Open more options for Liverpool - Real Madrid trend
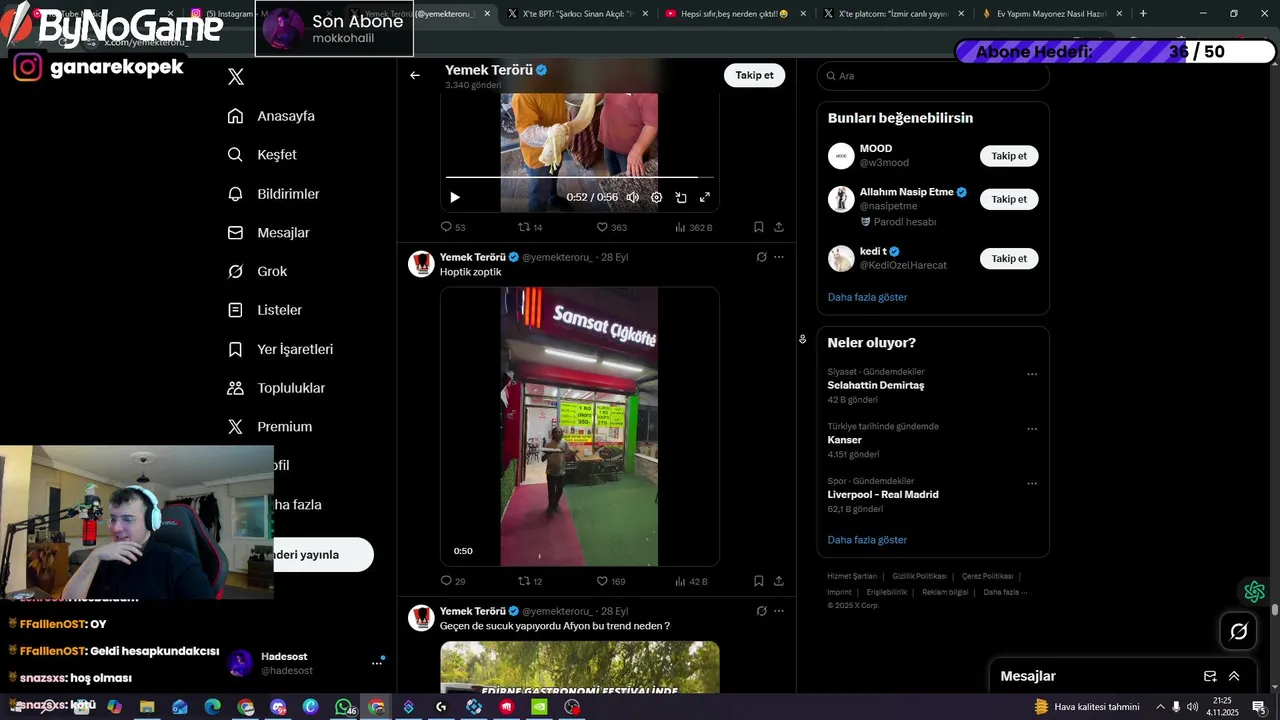Viewport: 1280px width, 720px height. (1032, 484)
